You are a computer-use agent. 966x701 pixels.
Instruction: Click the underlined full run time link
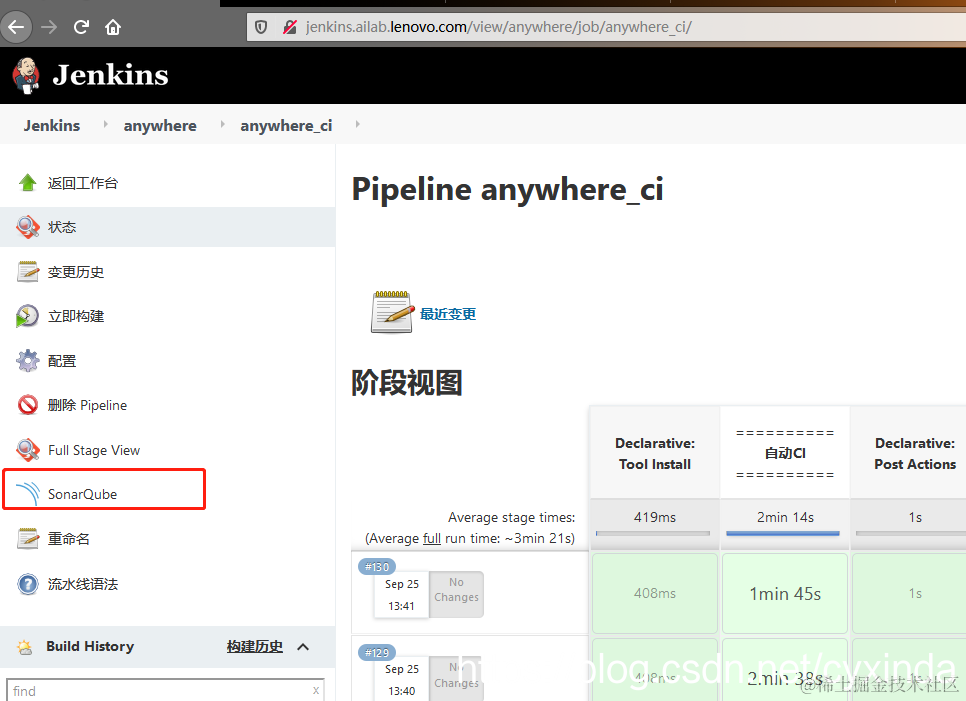click(x=432, y=538)
